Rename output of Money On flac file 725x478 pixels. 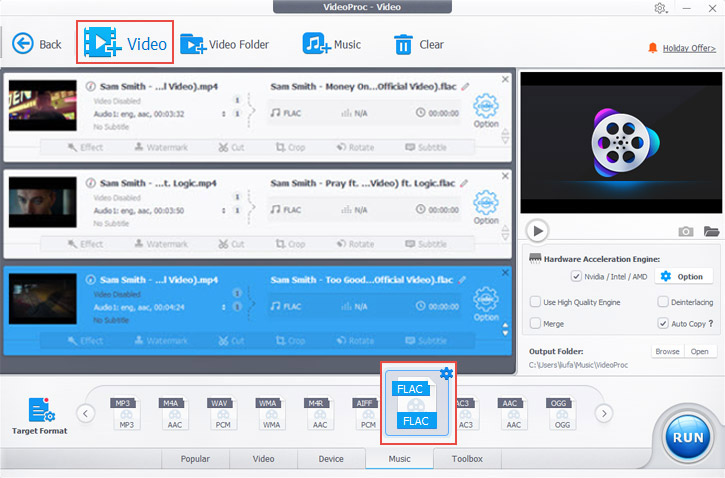click(x=466, y=86)
